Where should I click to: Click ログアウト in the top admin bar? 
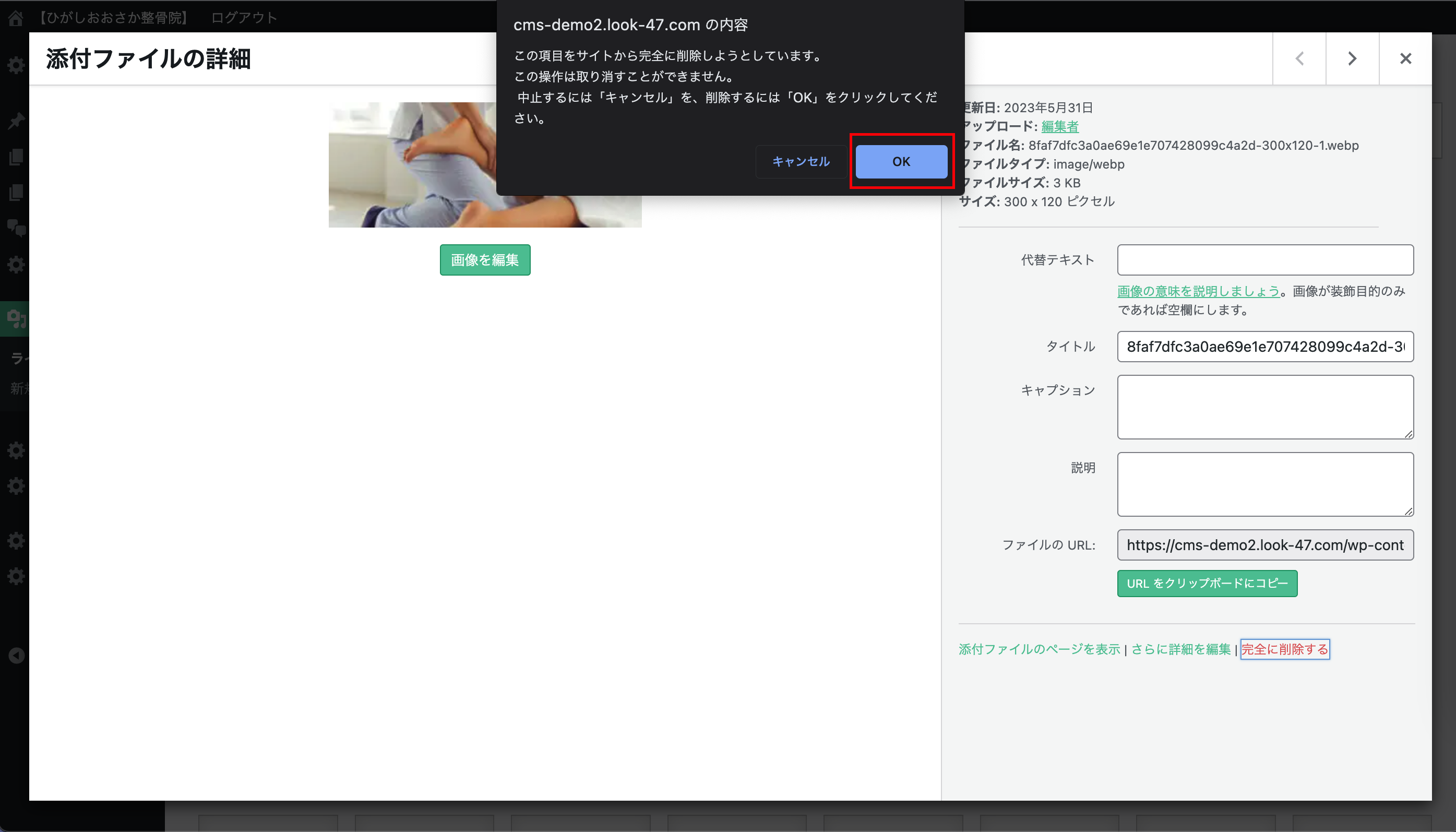pyautogui.click(x=244, y=18)
